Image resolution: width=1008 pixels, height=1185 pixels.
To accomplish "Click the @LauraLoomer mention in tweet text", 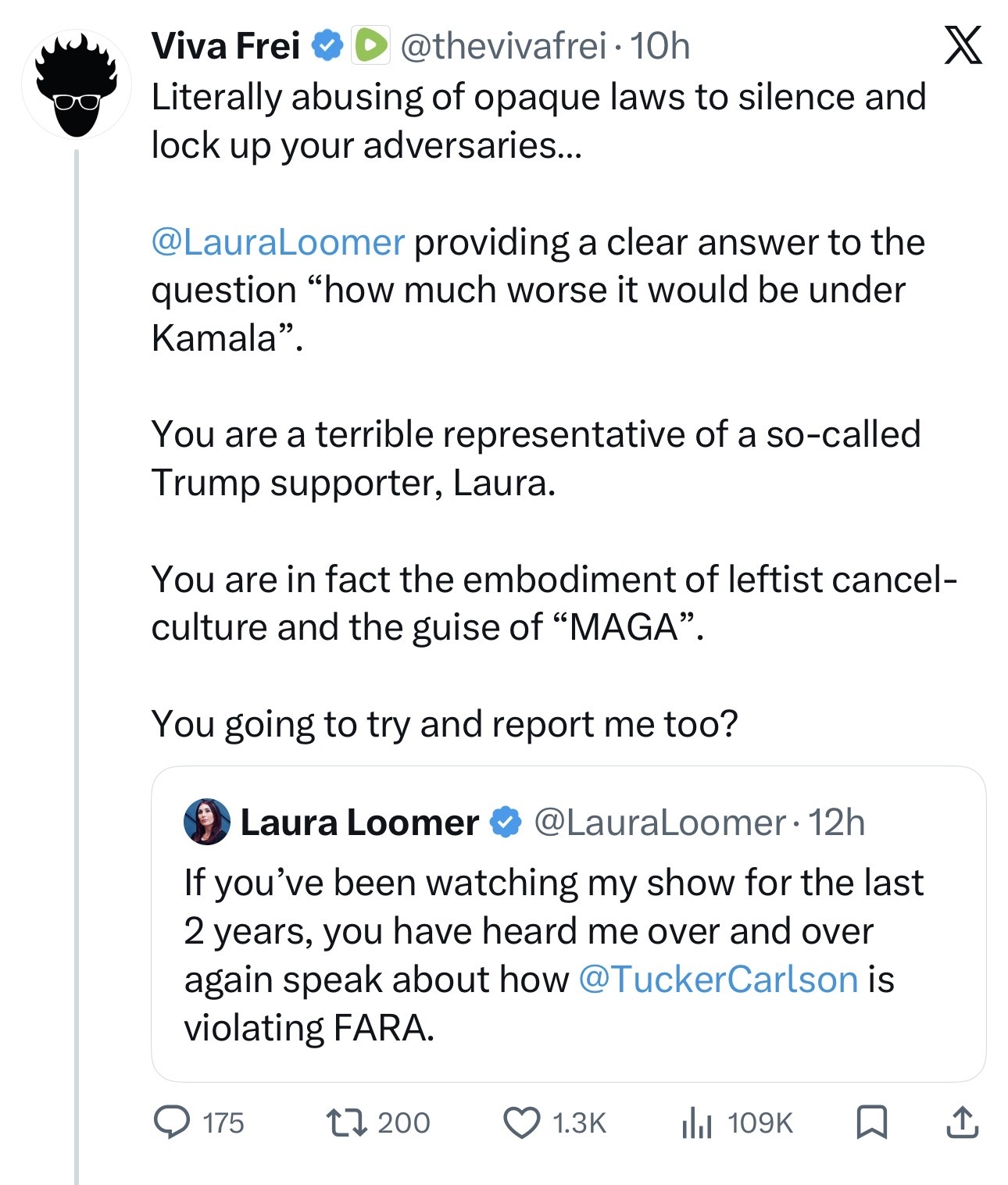I will [x=277, y=242].
